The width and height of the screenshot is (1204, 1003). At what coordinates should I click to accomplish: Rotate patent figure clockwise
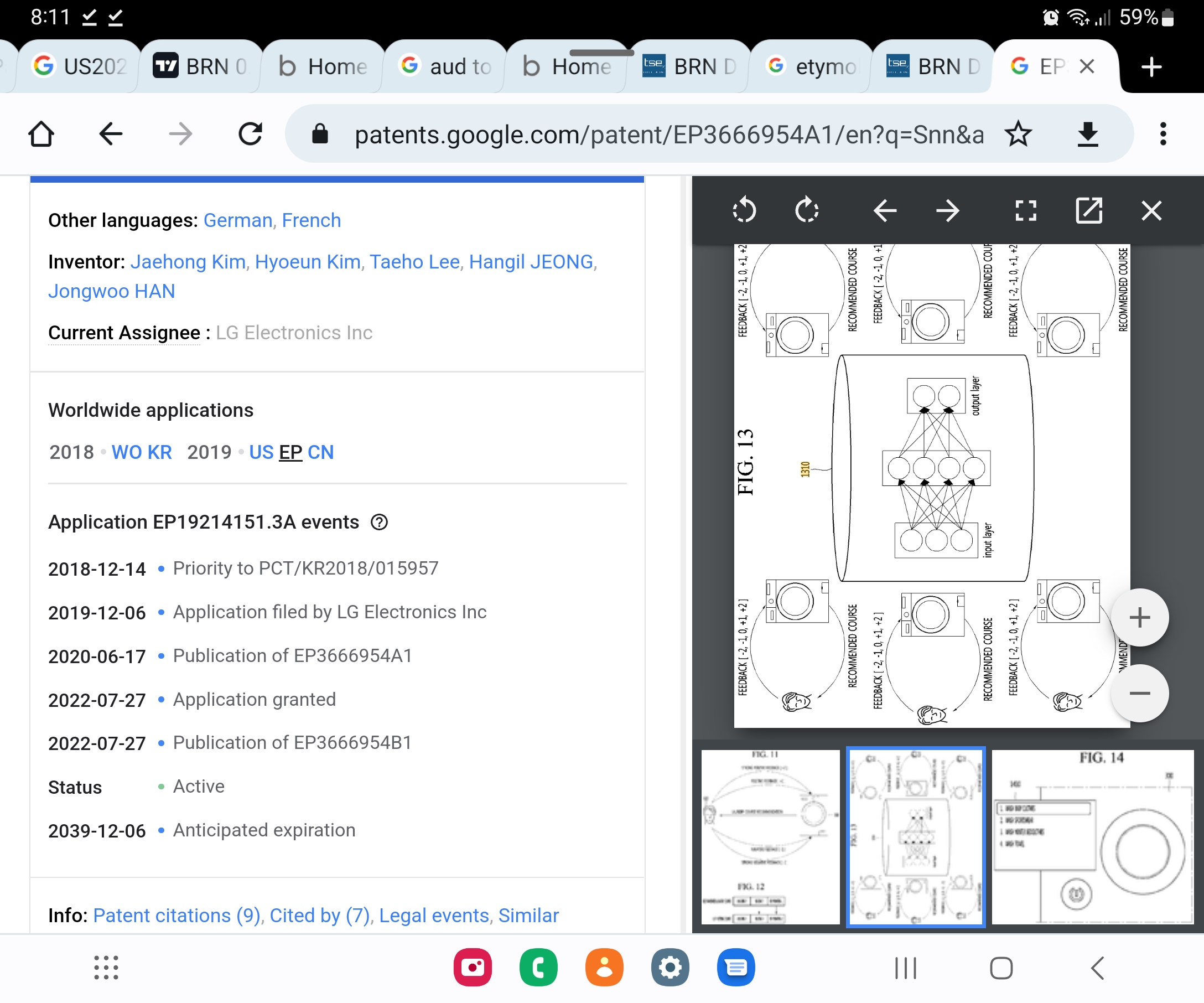click(x=807, y=210)
